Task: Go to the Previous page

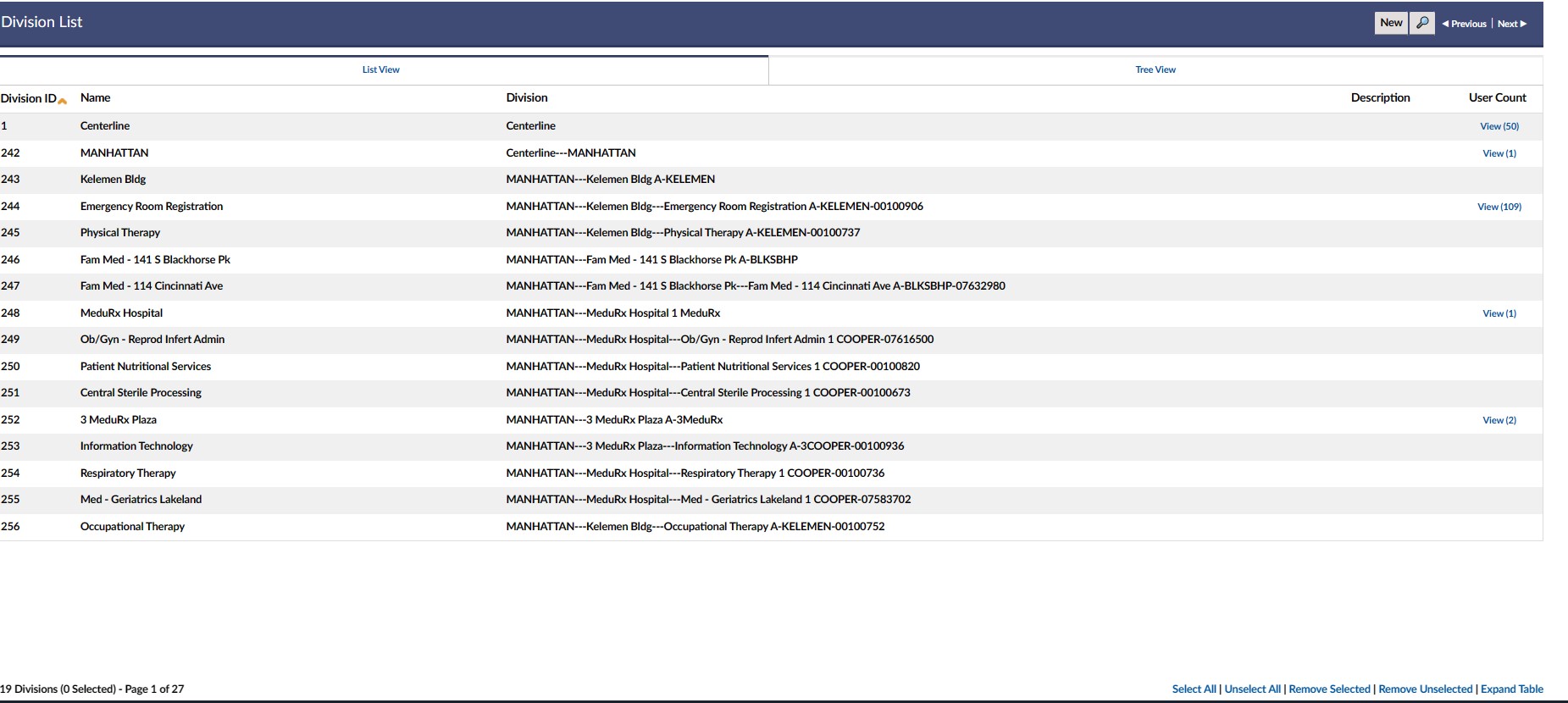Action: point(1465,24)
